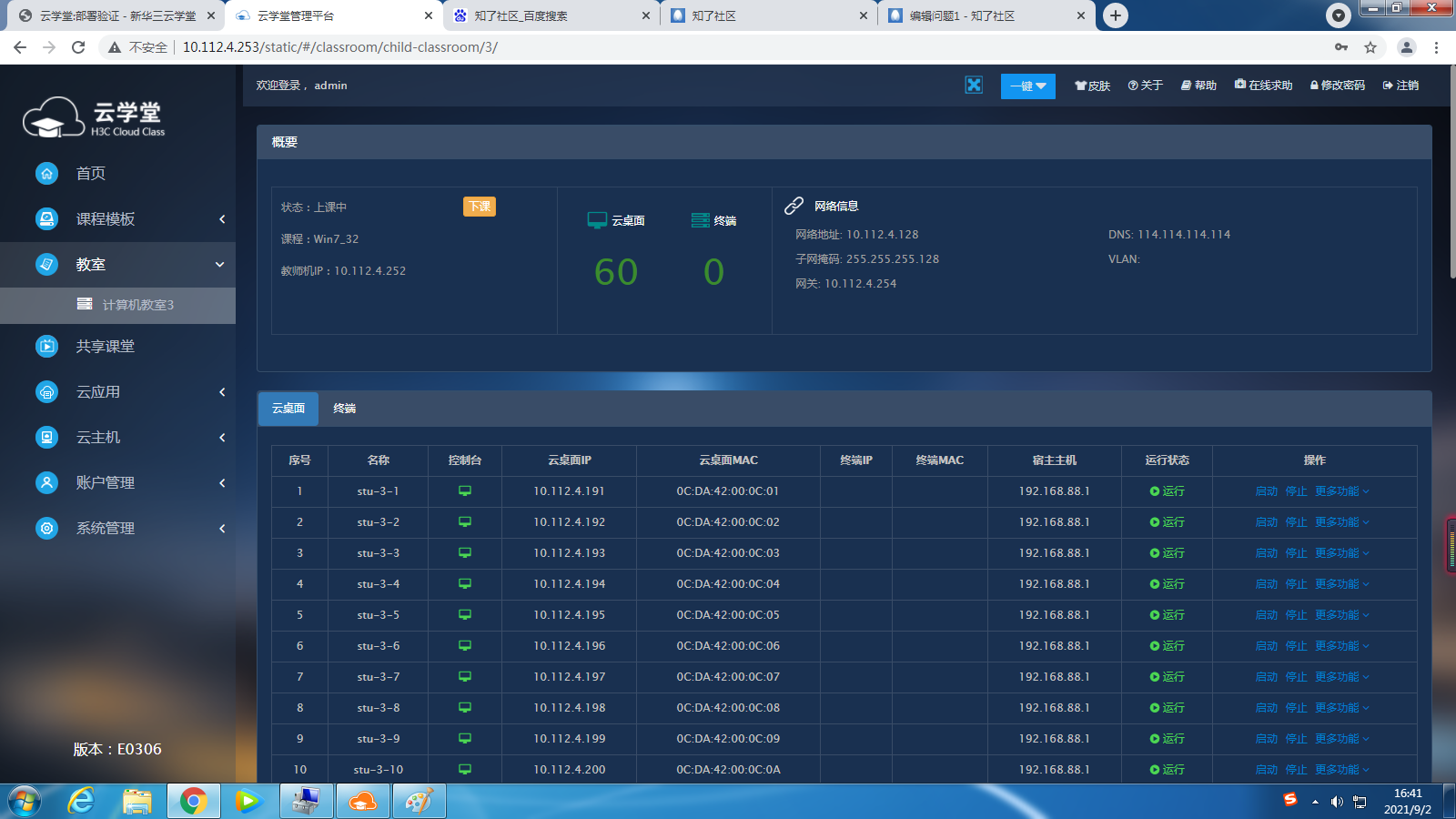Open the 计算机教室3 submenu item

[118, 305]
